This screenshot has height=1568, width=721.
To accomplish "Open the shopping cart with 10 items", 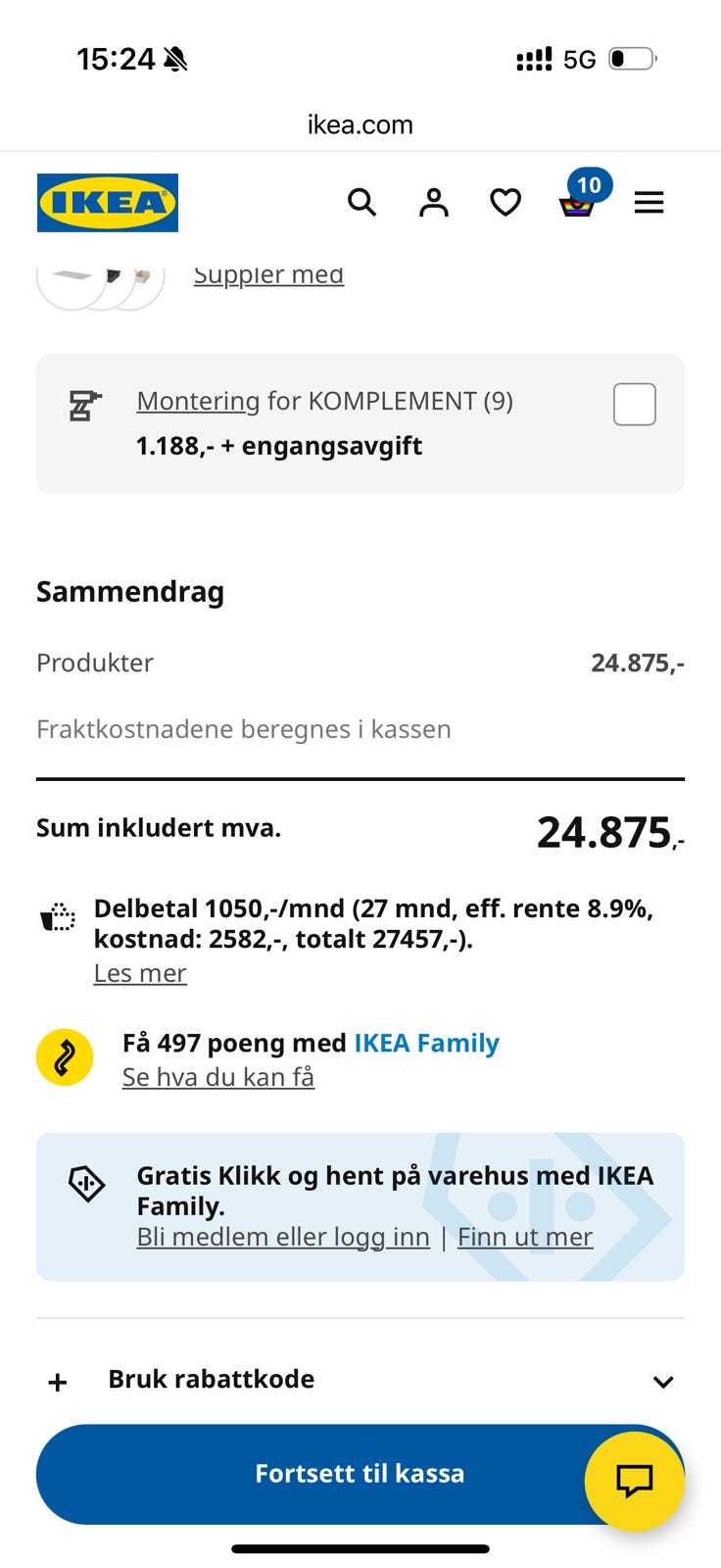I will tap(579, 196).
